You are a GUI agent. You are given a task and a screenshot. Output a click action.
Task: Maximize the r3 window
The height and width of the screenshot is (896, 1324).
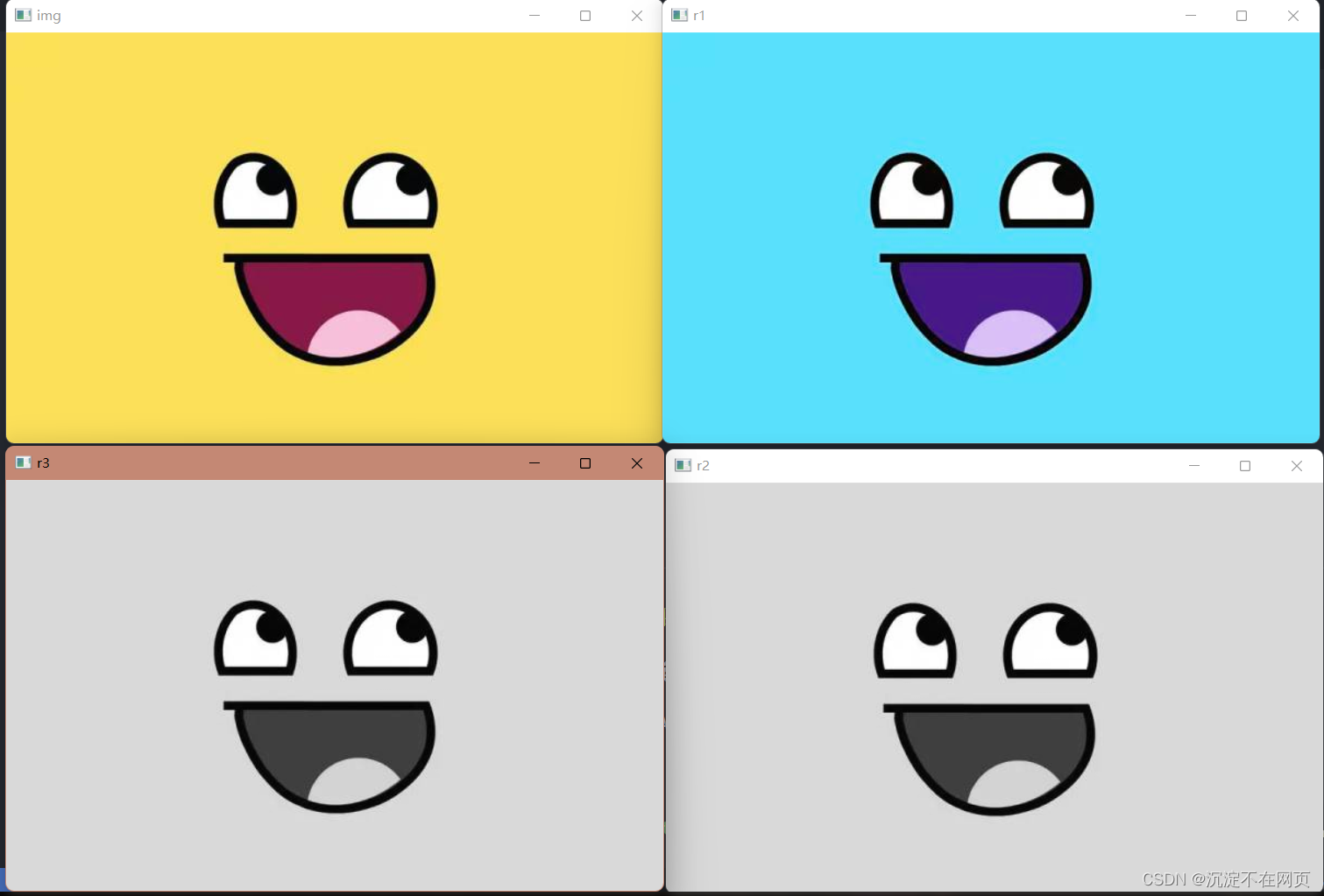click(585, 463)
